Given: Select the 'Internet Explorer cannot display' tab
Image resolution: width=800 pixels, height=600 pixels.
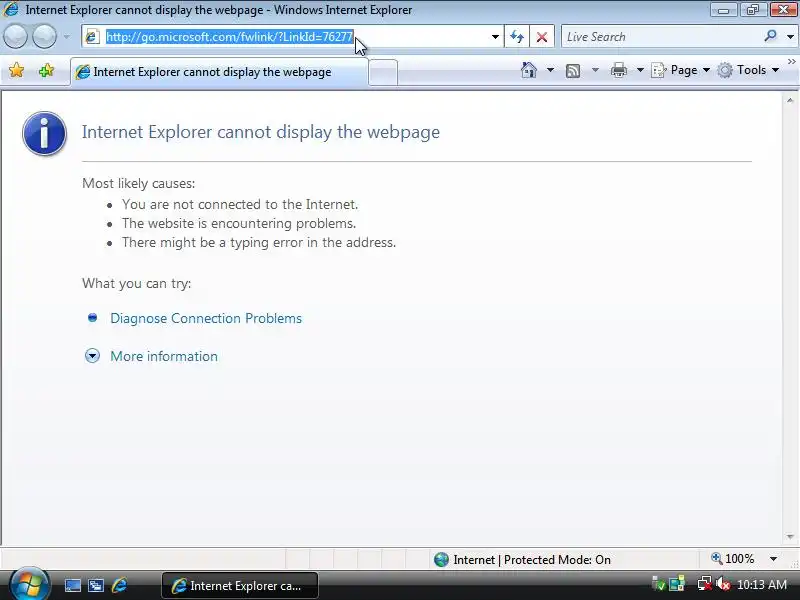Looking at the screenshot, I should [x=219, y=72].
